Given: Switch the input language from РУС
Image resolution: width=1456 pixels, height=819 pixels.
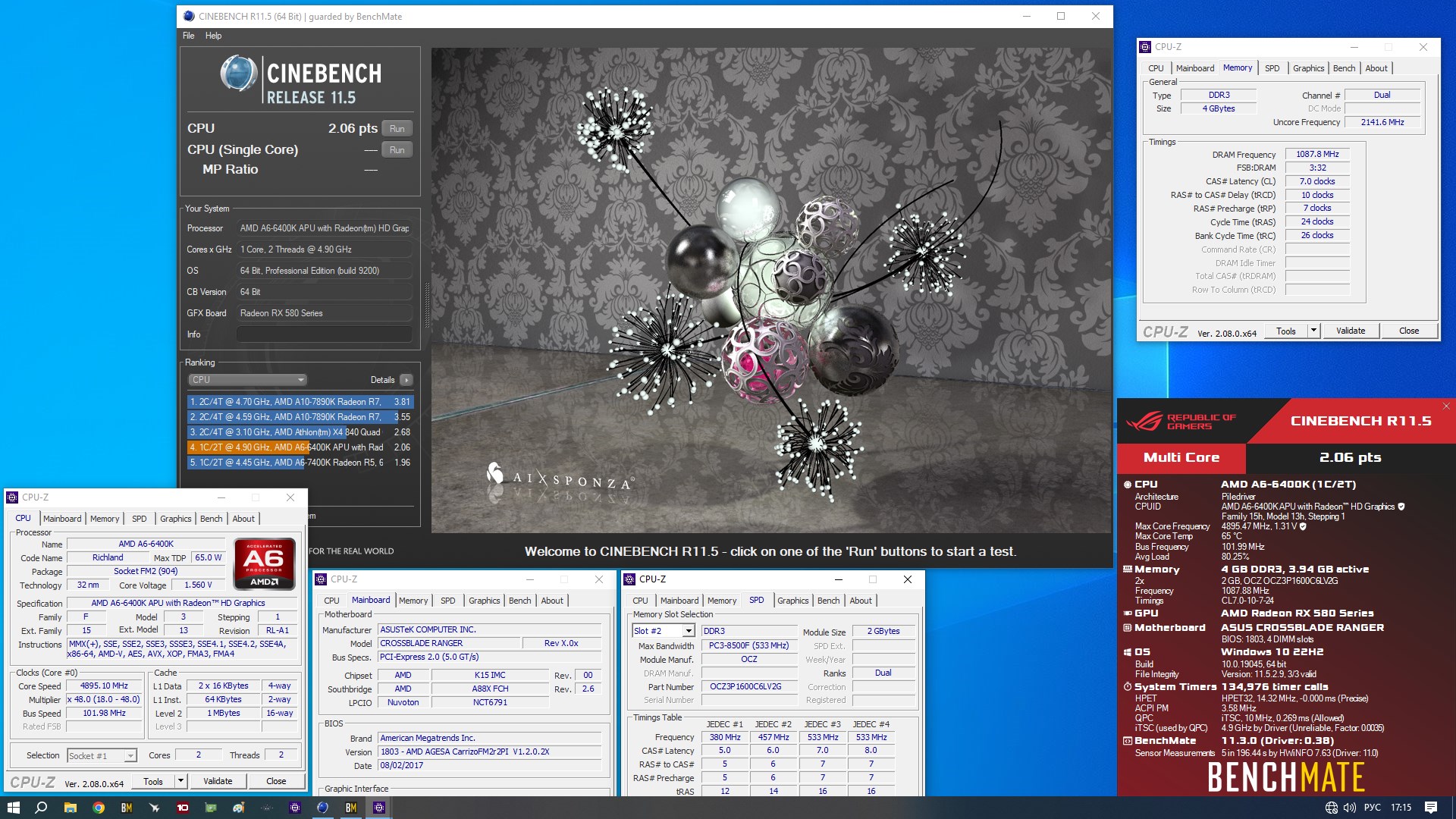Looking at the screenshot, I should [1373, 808].
